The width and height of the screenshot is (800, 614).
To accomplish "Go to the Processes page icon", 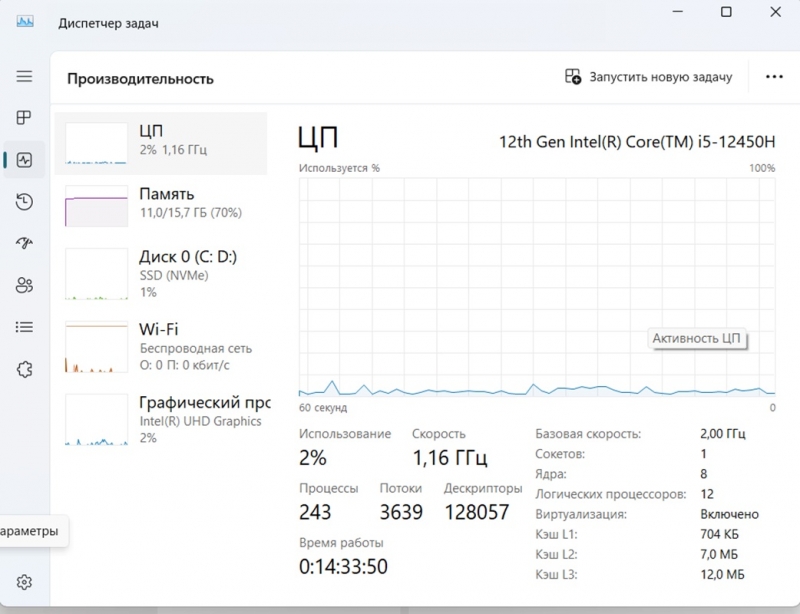I will 24,118.
